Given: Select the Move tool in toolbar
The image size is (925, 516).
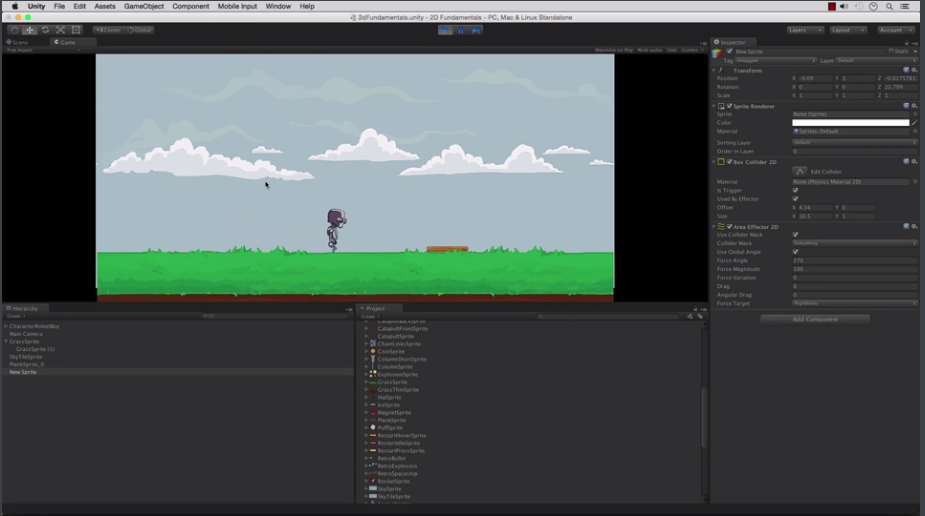Looking at the screenshot, I should tap(29, 29).
